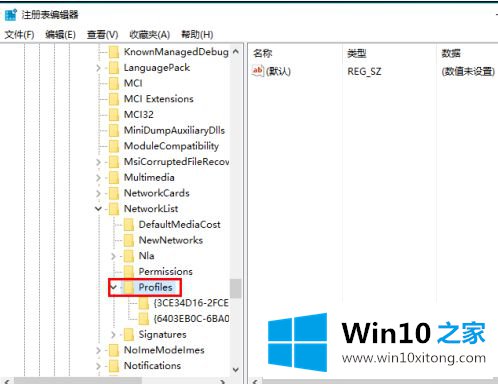Click the NewNetworks folder icon
498x384 pixels.
click(129, 240)
